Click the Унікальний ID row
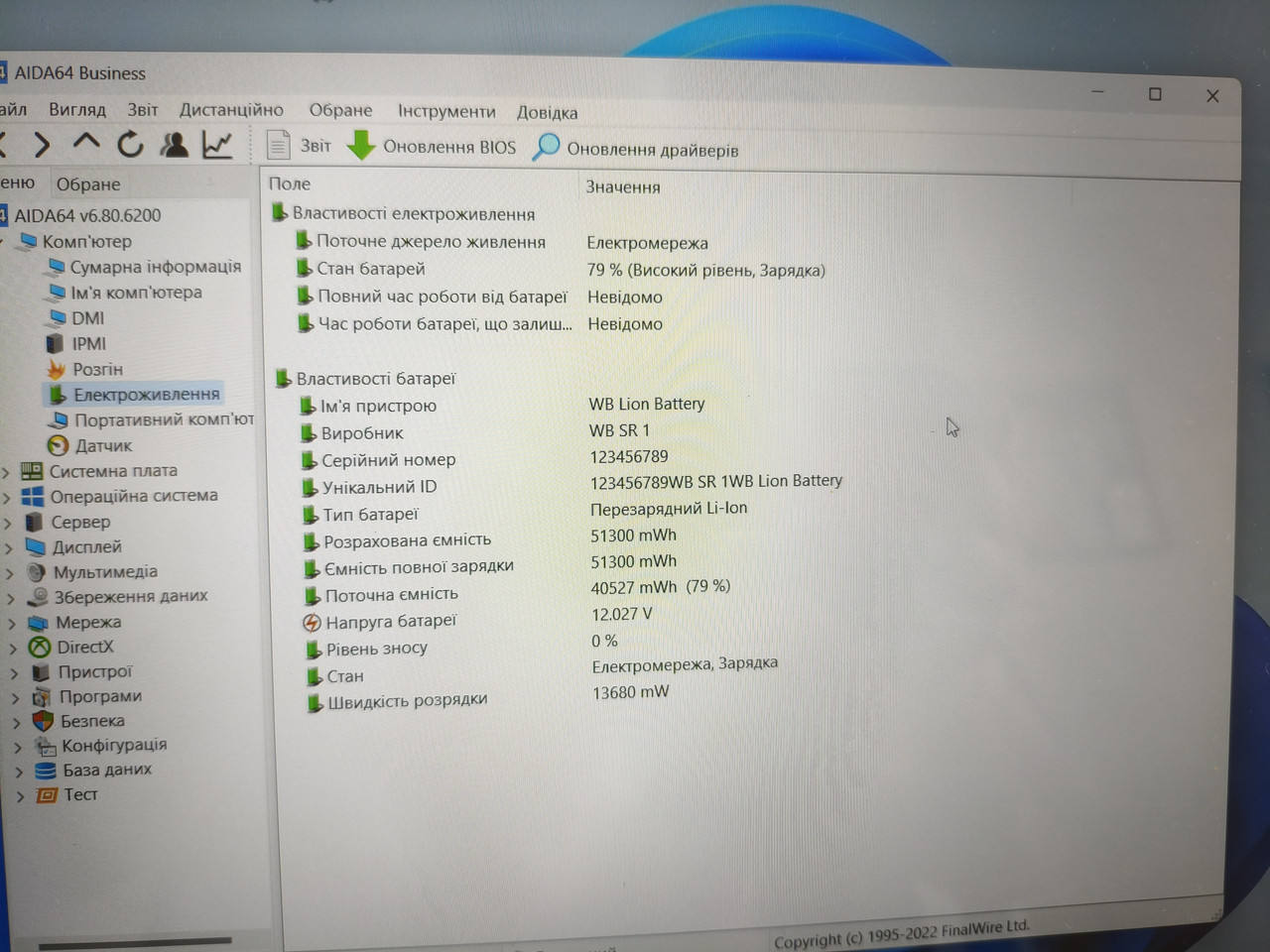Image resolution: width=1270 pixels, height=952 pixels. click(572, 484)
